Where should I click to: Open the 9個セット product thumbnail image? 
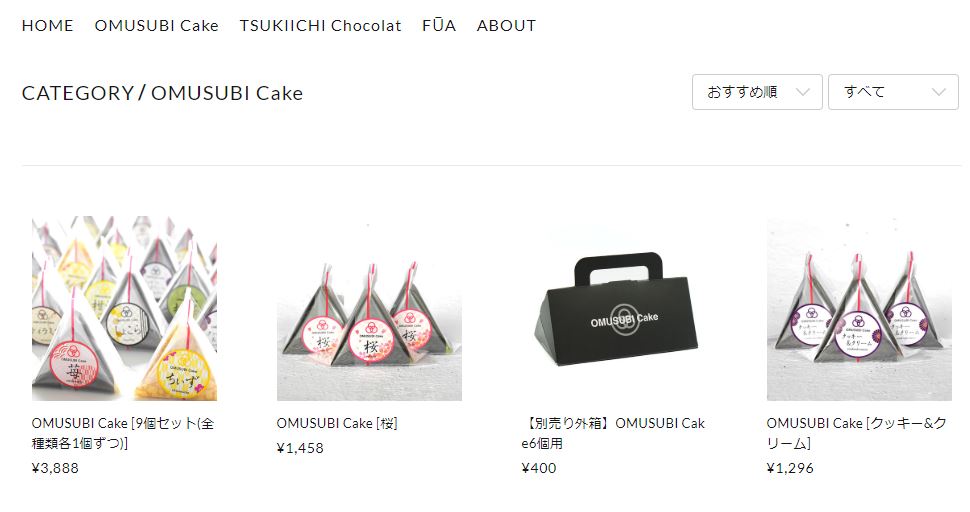tap(124, 309)
